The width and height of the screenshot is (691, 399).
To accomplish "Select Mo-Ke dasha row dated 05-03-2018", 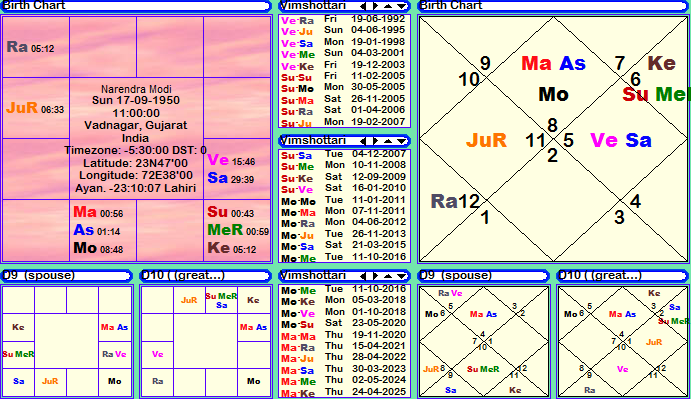I will click(343, 301).
